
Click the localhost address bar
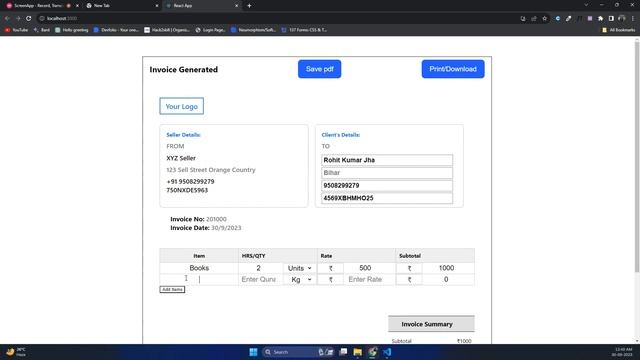[278, 18]
